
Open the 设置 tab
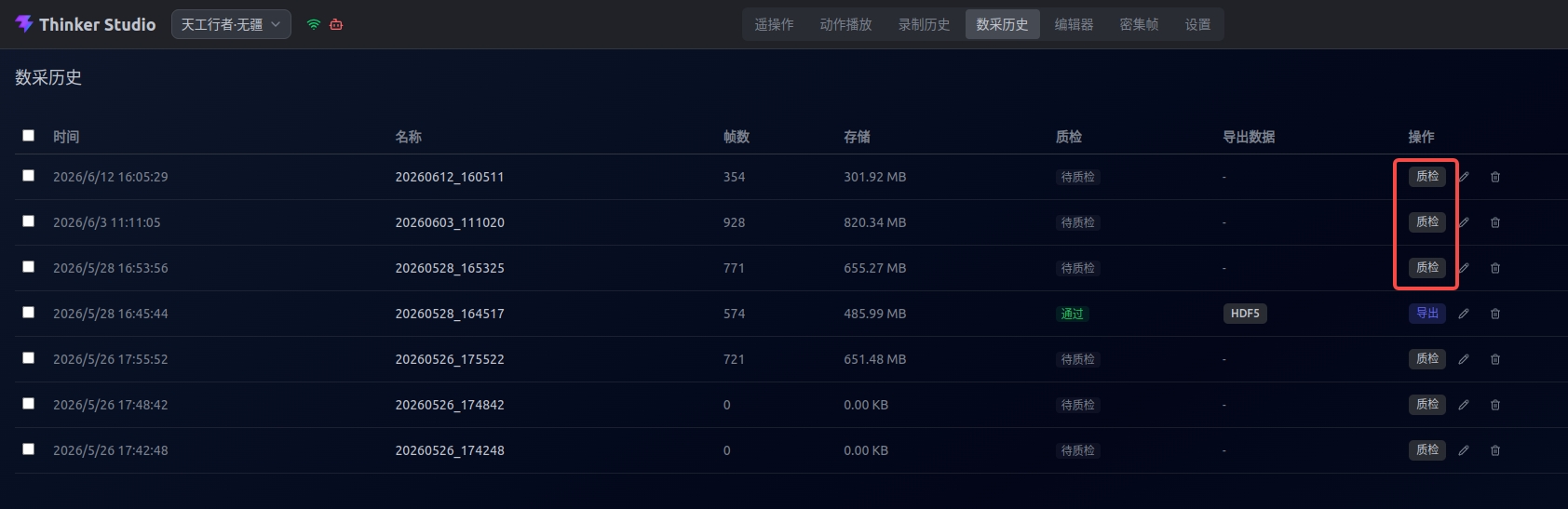[1197, 24]
